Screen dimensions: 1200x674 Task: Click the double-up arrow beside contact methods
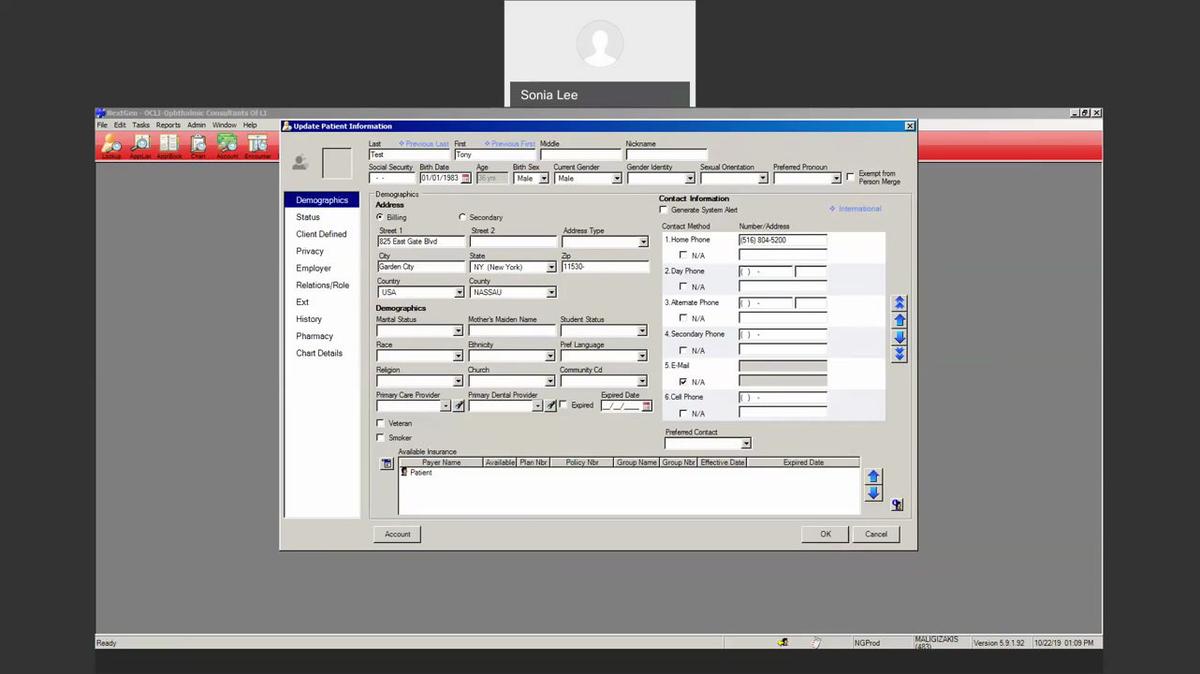click(x=899, y=302)
